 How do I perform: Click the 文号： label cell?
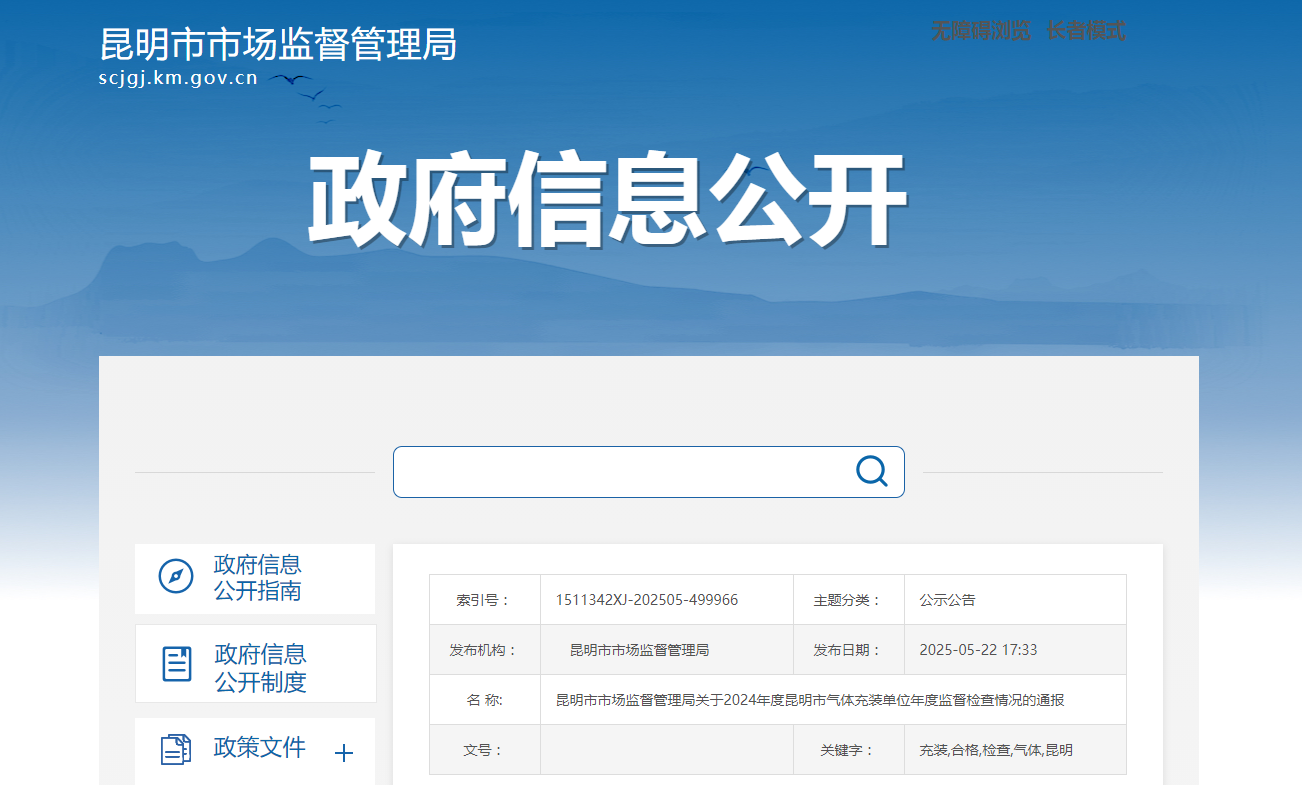[x=485, y=750]
